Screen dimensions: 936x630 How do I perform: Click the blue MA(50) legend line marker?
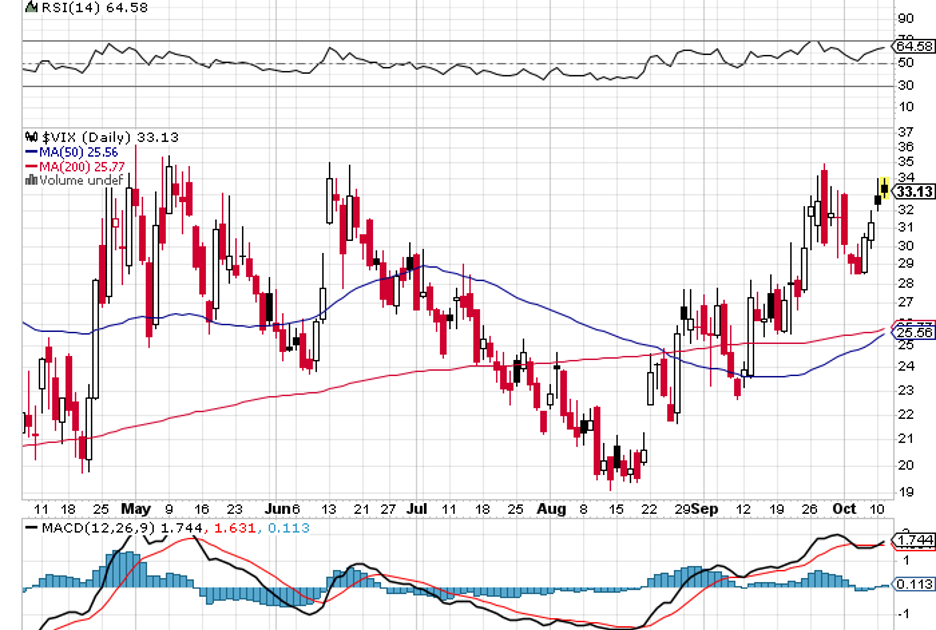tap(31, 152)
